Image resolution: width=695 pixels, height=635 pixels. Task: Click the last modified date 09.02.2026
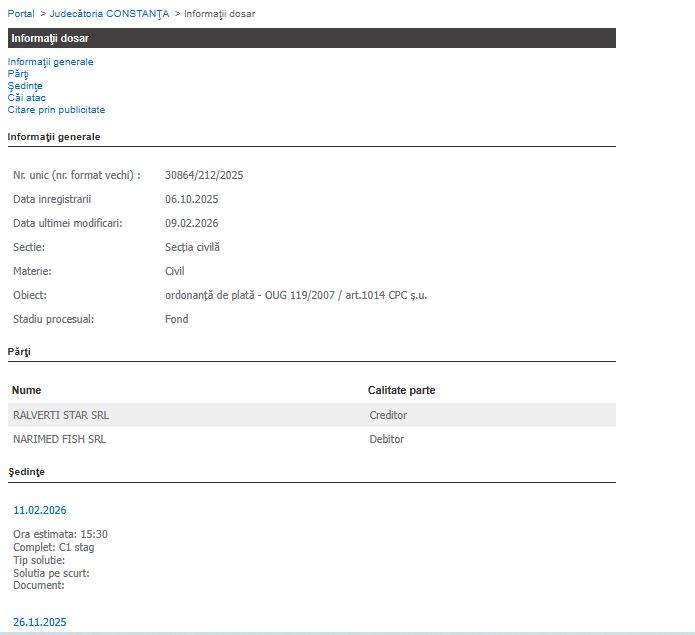coord(191,223)
